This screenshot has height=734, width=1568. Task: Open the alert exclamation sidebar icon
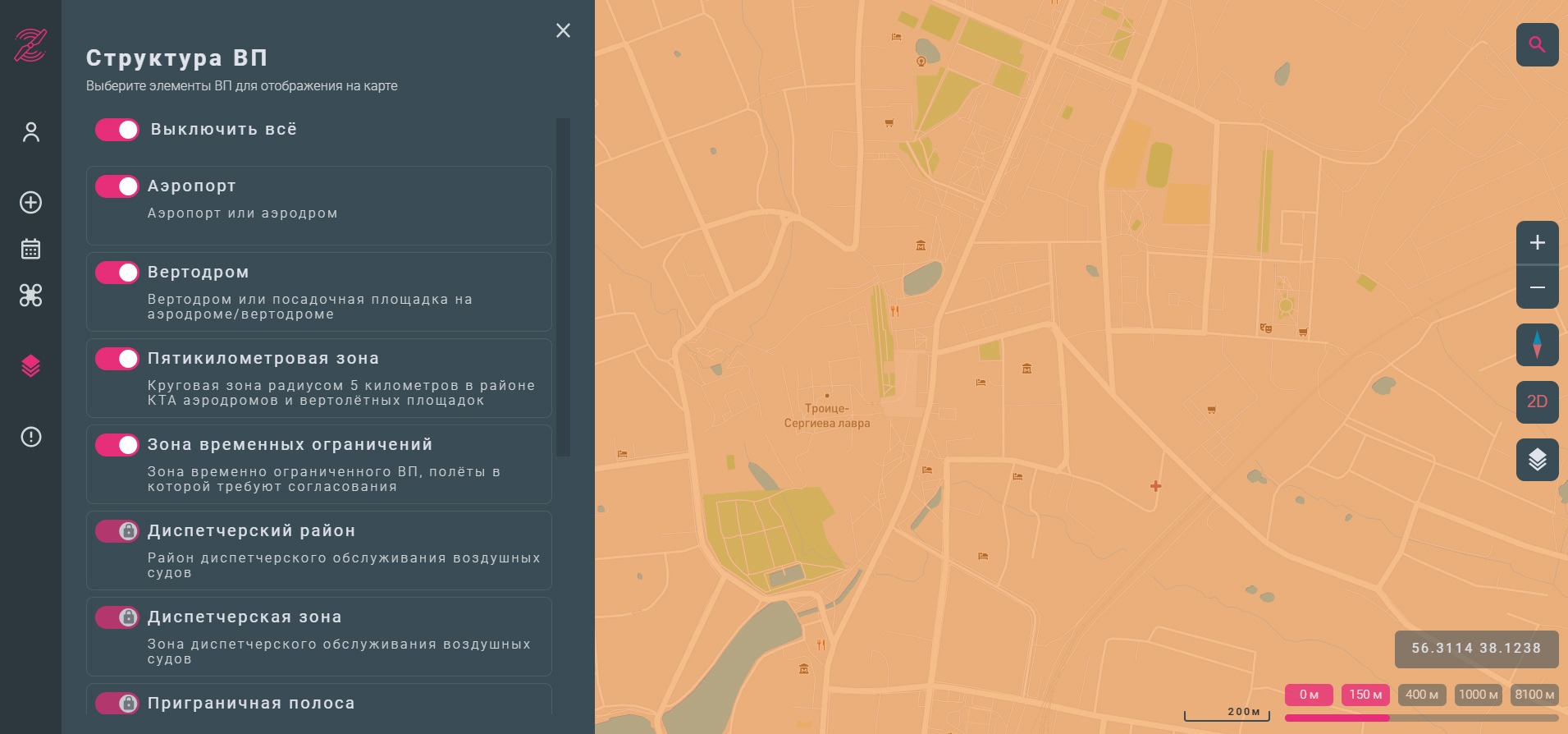click(30, 437)
